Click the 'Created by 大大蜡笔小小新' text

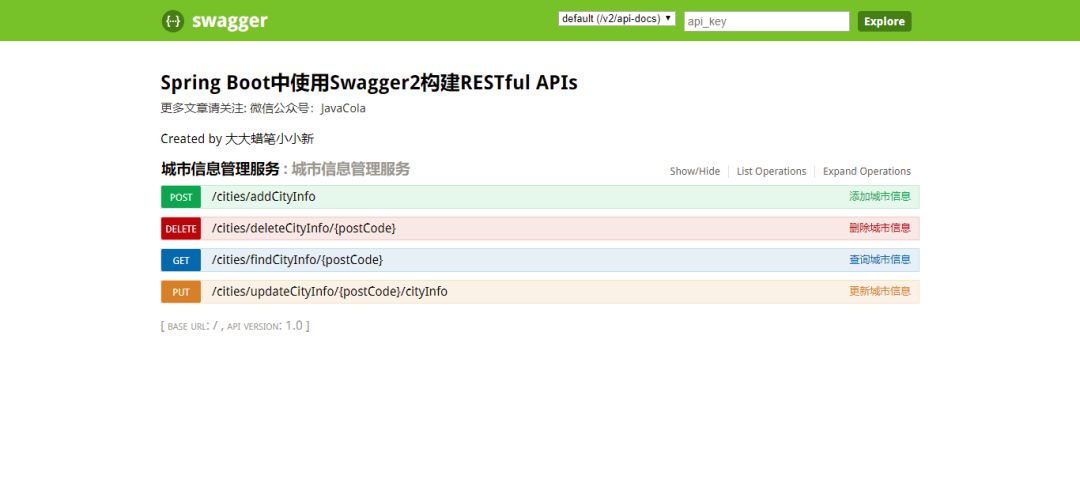tap(238, 139)
